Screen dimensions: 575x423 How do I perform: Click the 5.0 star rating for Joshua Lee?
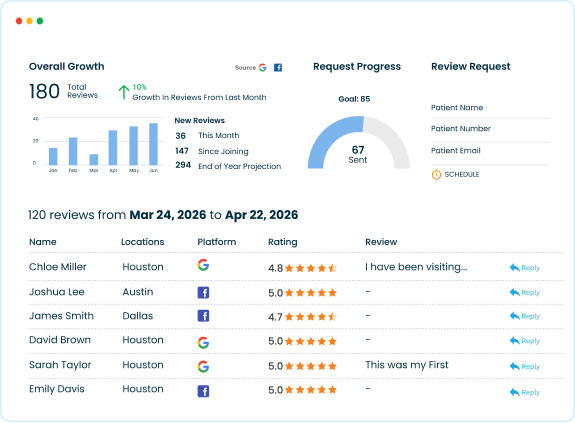303,293
